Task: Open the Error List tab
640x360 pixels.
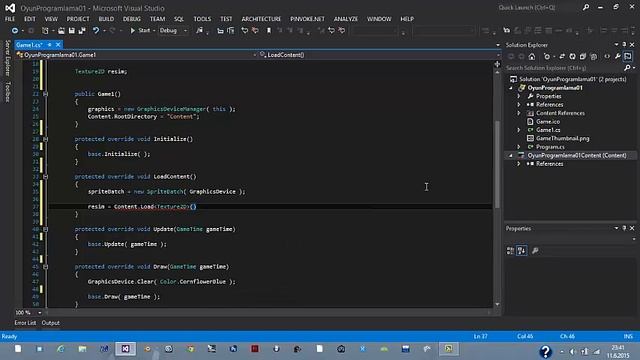Action: tap(25, 323)
